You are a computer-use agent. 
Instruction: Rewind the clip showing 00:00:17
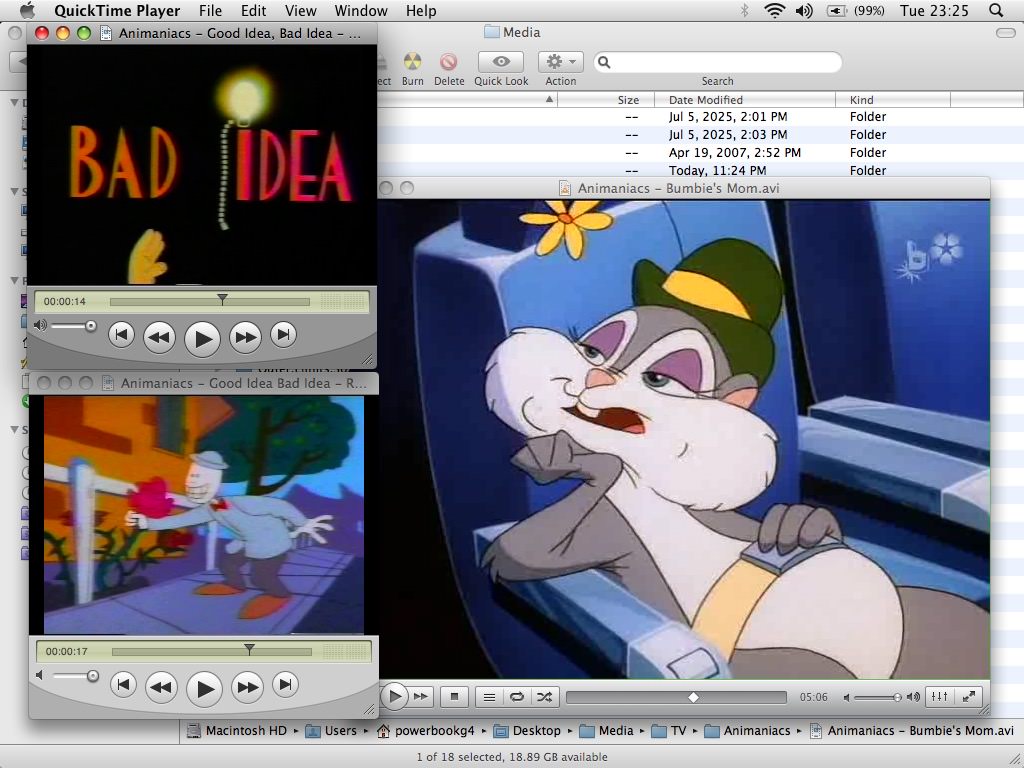161,687
